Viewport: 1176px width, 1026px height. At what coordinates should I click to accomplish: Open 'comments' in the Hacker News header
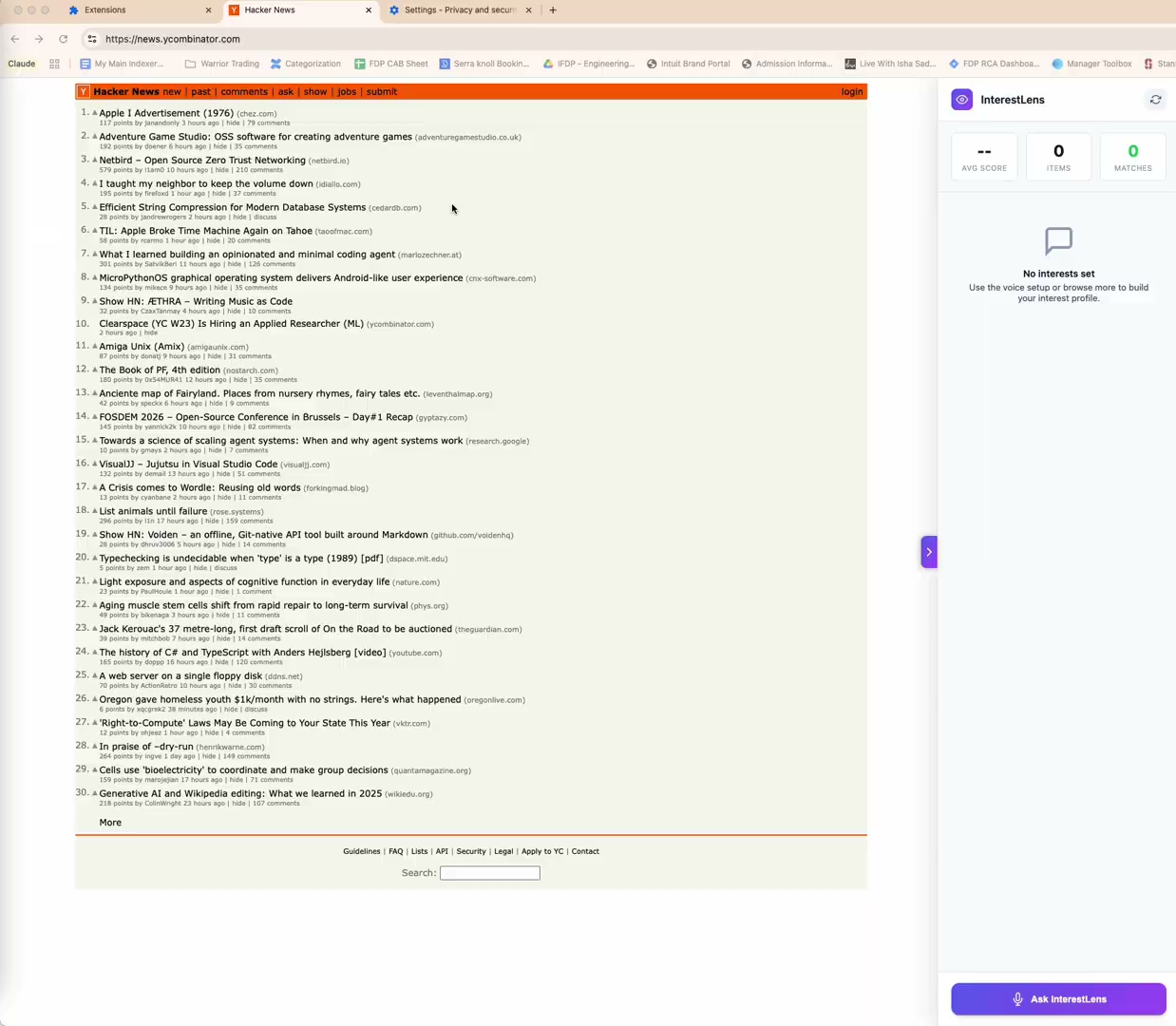point(244,92)
